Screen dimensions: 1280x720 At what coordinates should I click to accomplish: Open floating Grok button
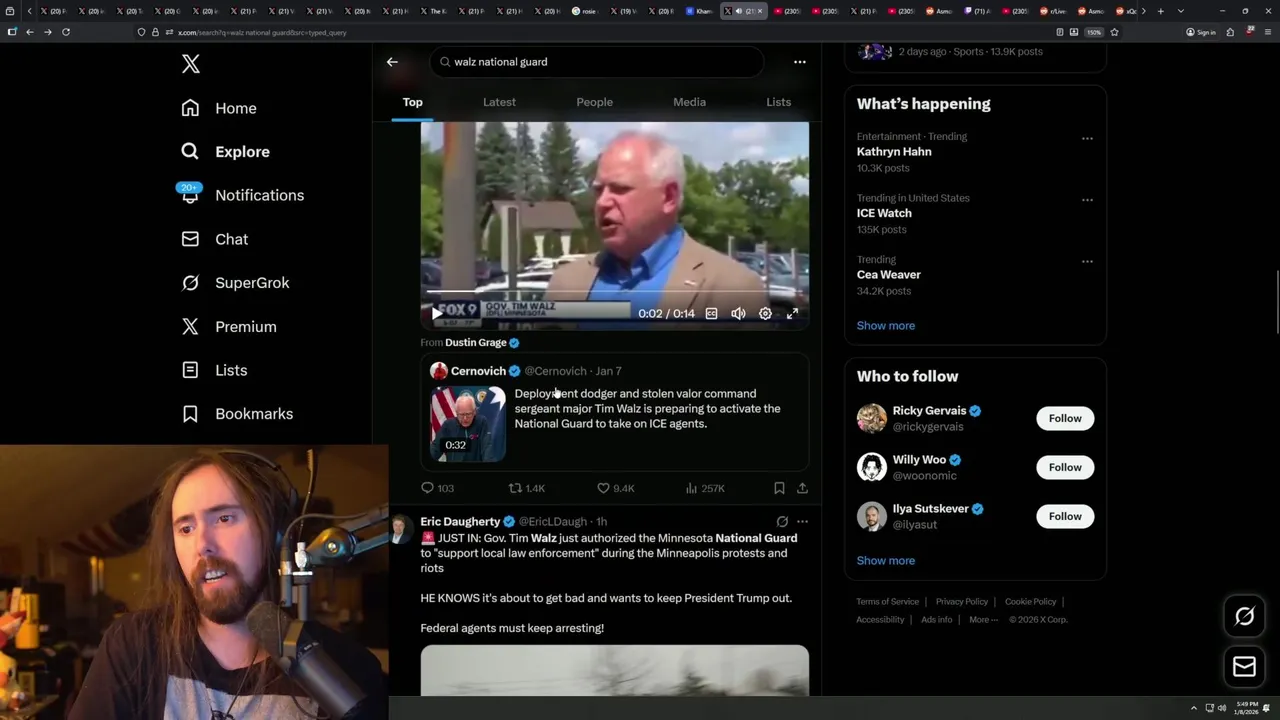click(x=1244, y=617)
